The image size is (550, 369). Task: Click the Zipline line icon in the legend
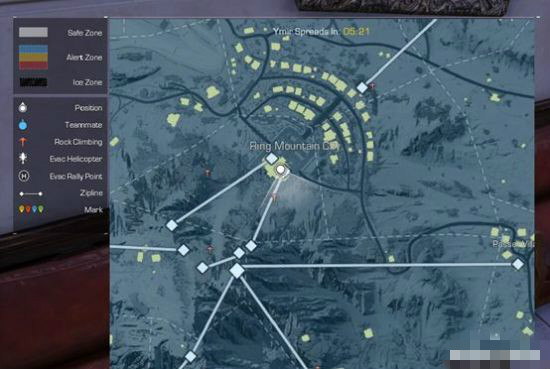(x=31, y=194)
